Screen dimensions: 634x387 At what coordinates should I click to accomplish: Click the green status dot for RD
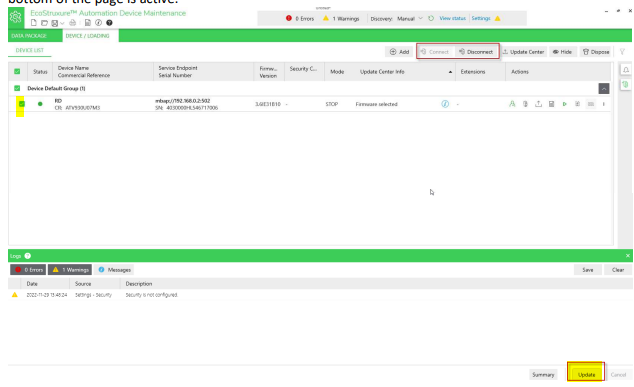[40, 104]
